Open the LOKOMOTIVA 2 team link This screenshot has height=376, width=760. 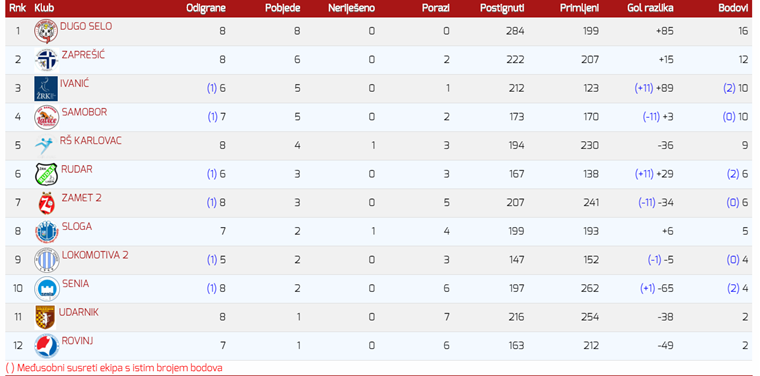tap(95, 255)
